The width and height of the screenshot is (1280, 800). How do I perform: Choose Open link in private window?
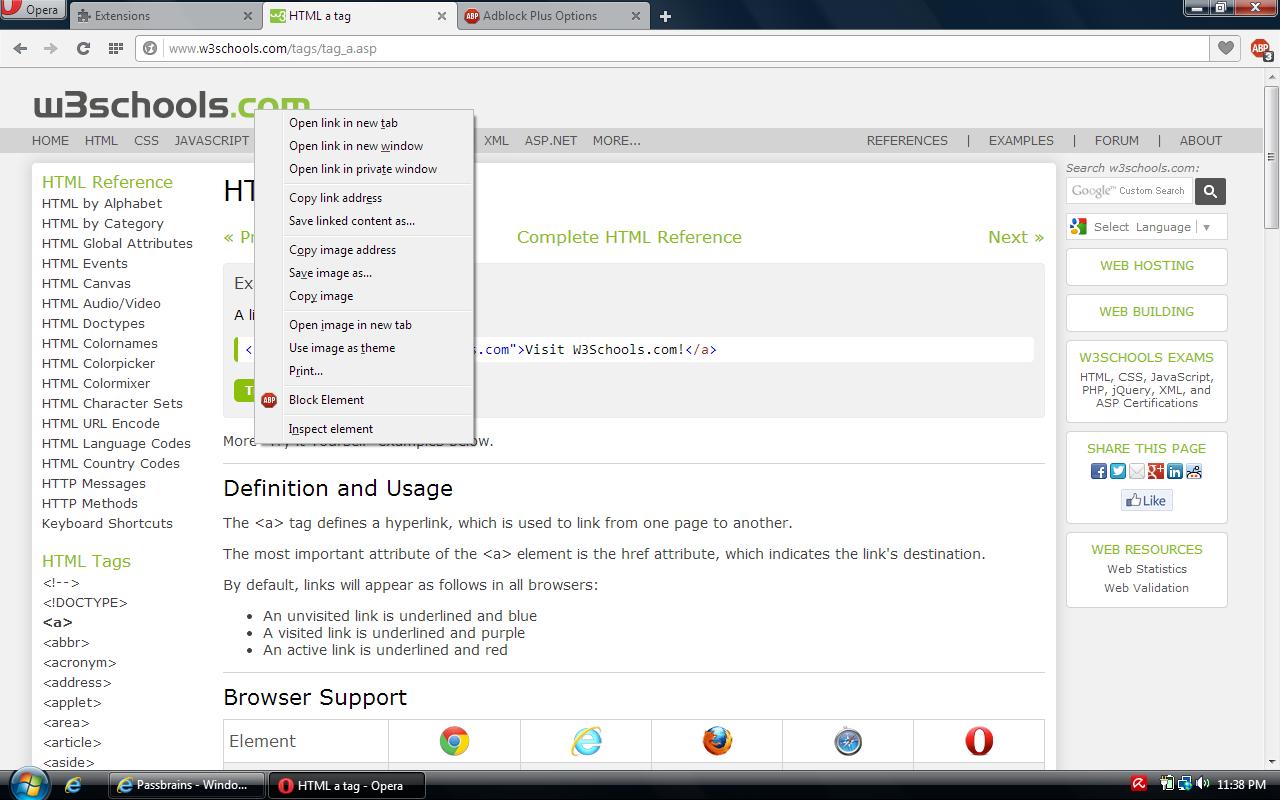364,169
